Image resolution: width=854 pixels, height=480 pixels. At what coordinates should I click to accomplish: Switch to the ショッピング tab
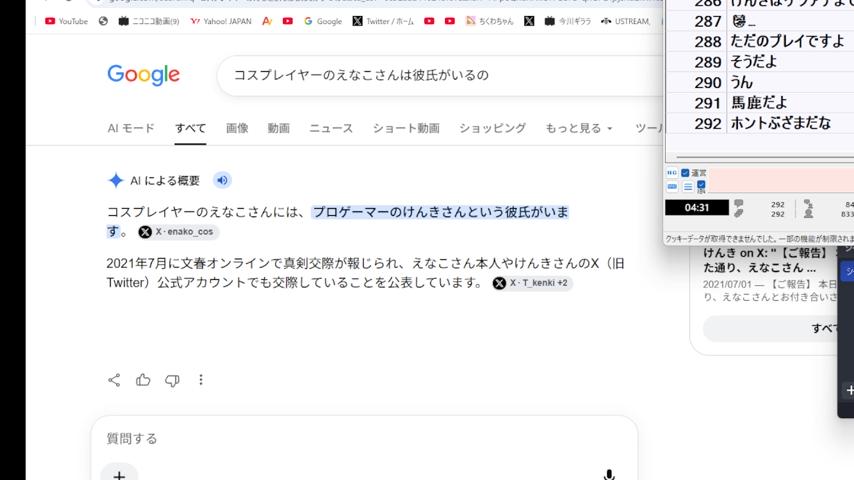[492, 128]
